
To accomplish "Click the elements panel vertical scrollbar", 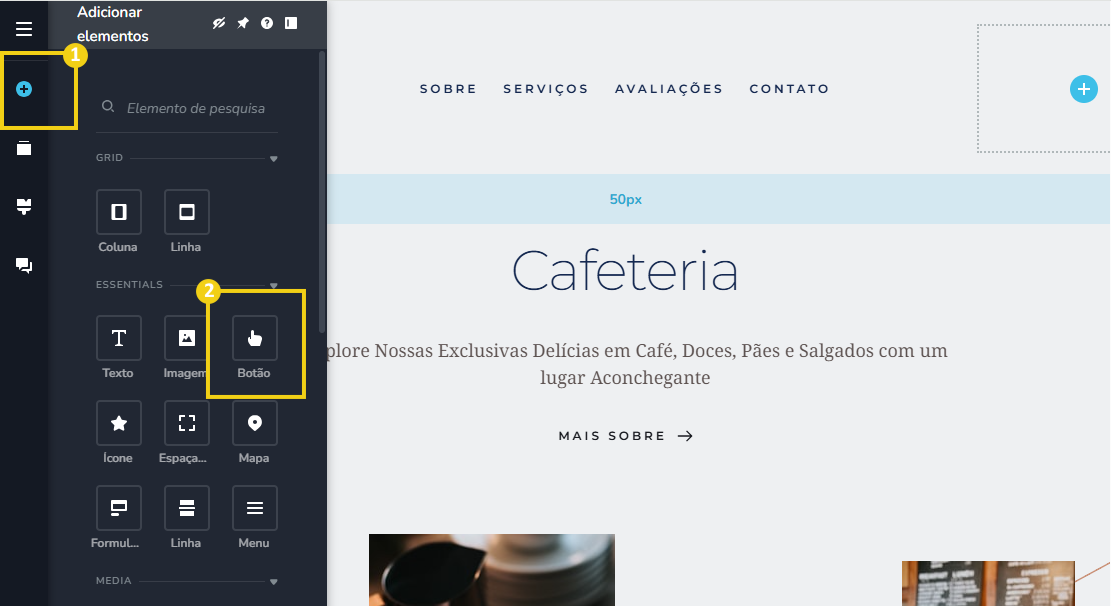I will coord(322,191).
